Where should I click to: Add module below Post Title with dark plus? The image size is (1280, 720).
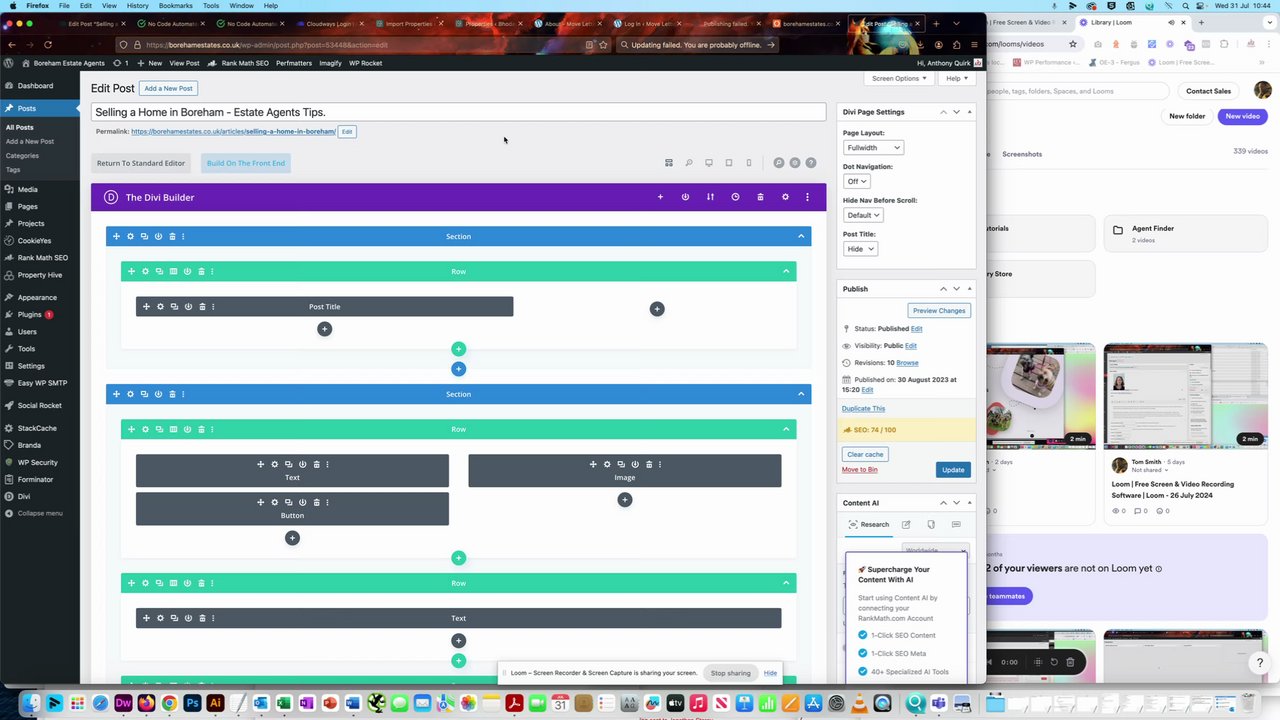(x=324, y=329)
